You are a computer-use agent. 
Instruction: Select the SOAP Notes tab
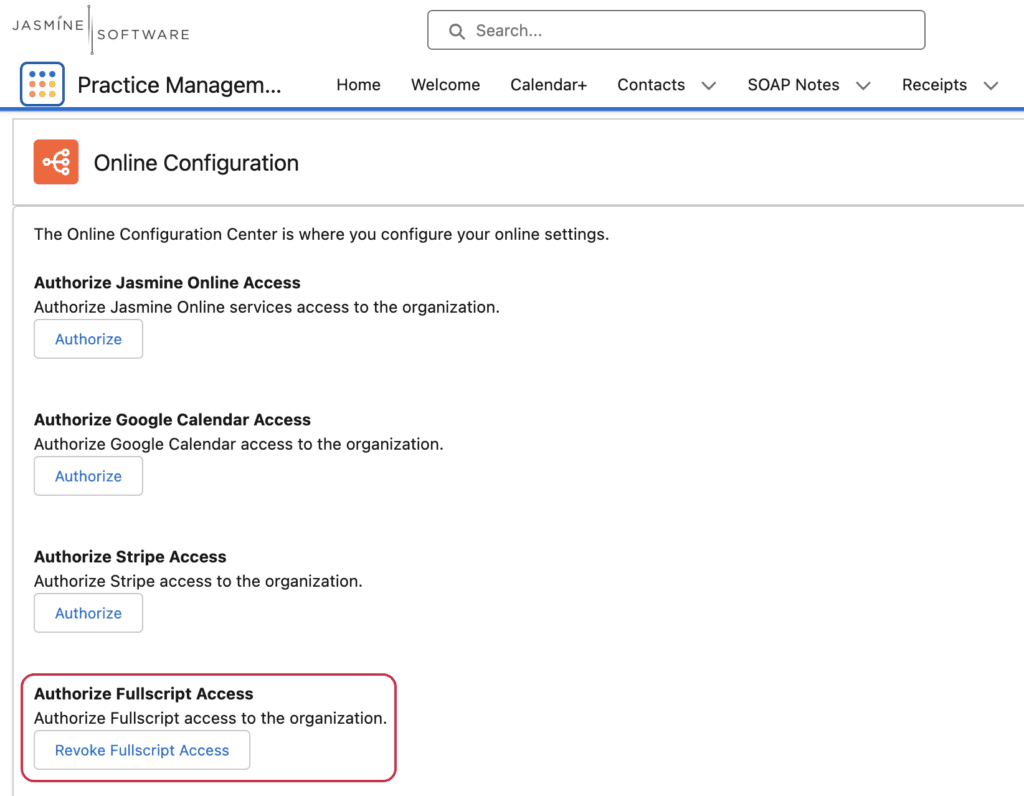click(793, 85)
